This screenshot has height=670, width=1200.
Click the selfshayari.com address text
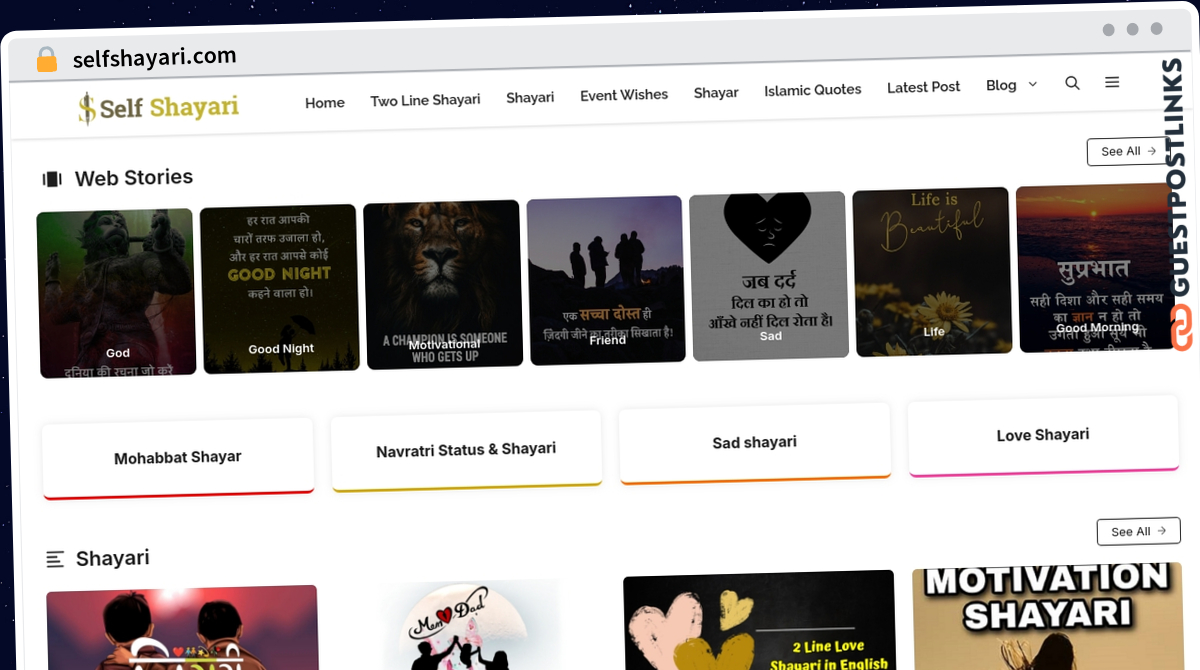(155, 57)
